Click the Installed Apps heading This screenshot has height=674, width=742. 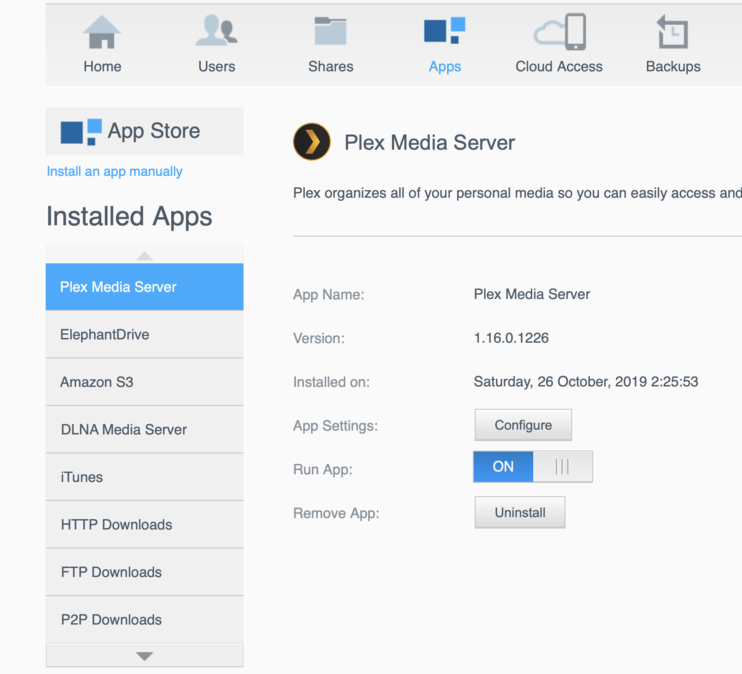click(129, 217)
